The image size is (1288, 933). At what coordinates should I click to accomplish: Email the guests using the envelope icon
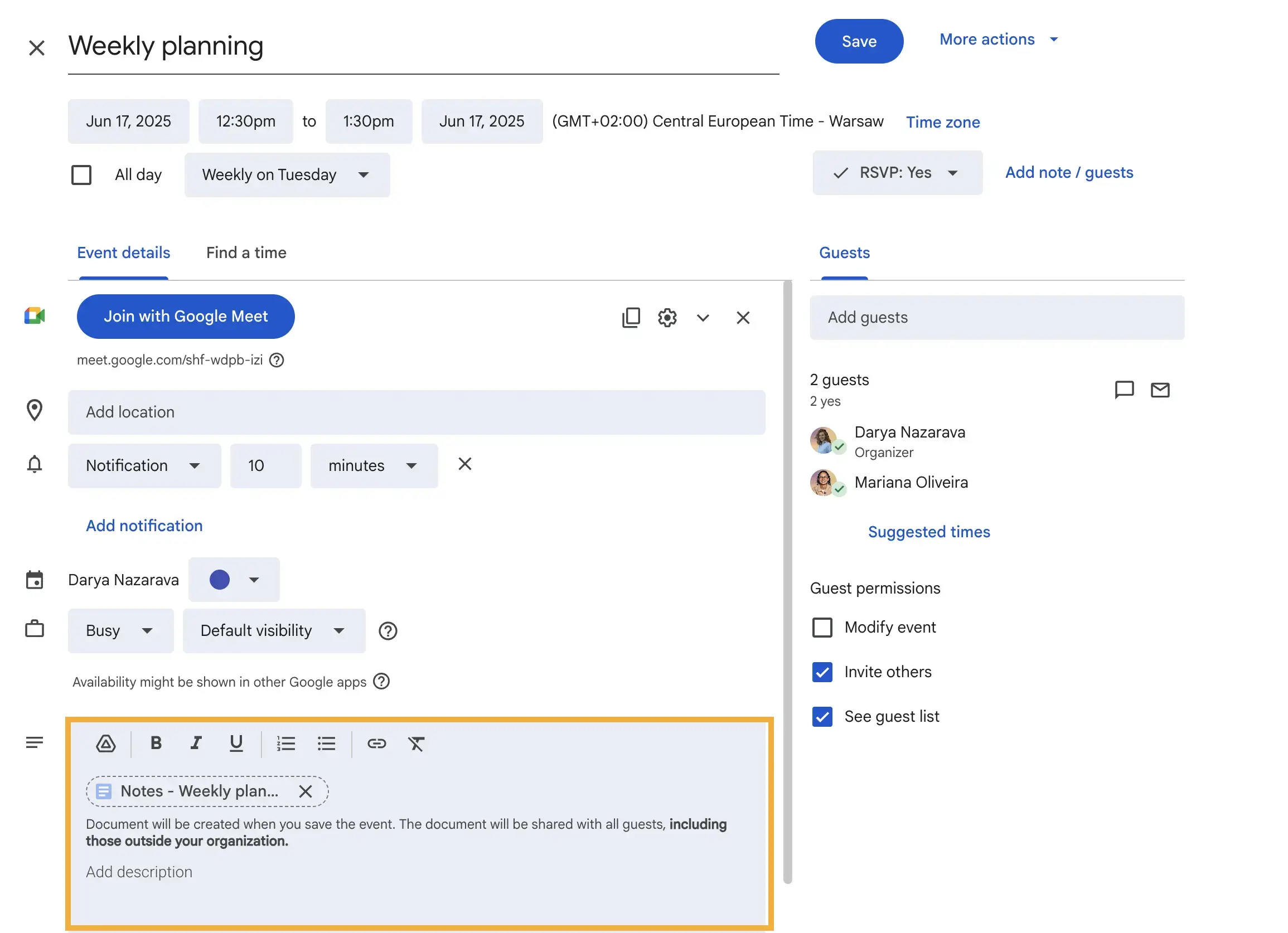(1160, 390)
